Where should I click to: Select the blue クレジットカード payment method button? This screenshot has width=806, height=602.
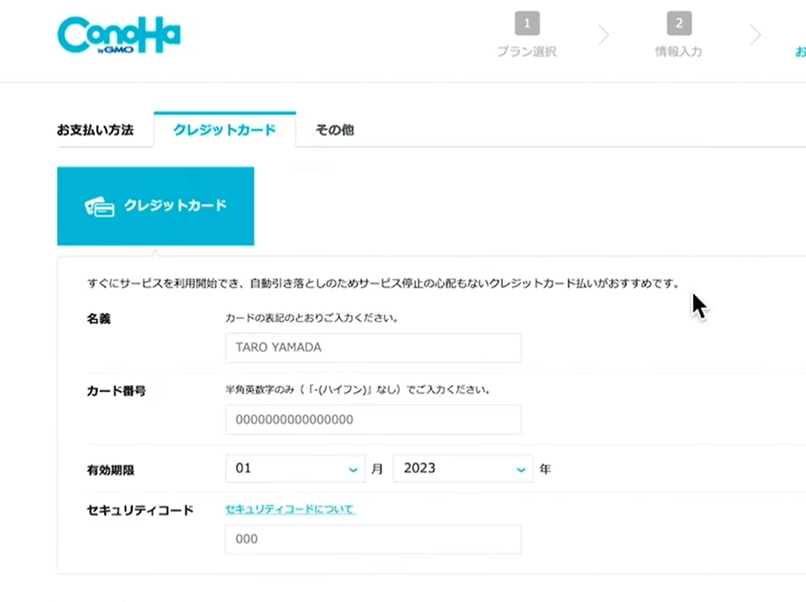(155, 205)
